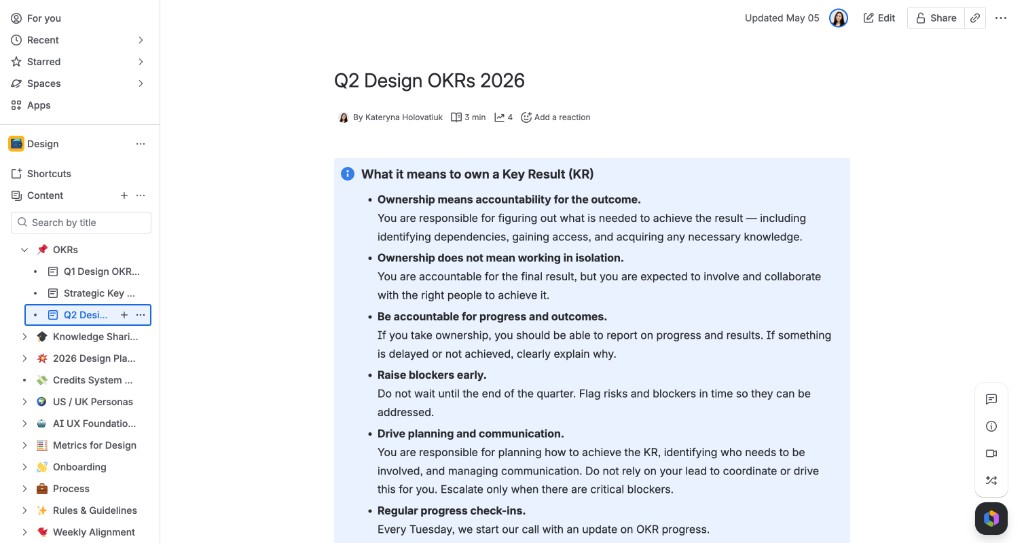The width and height of the screenshot is (1024, 543).
Task: Open Metrics for Design page
Action: coord(95,446)
